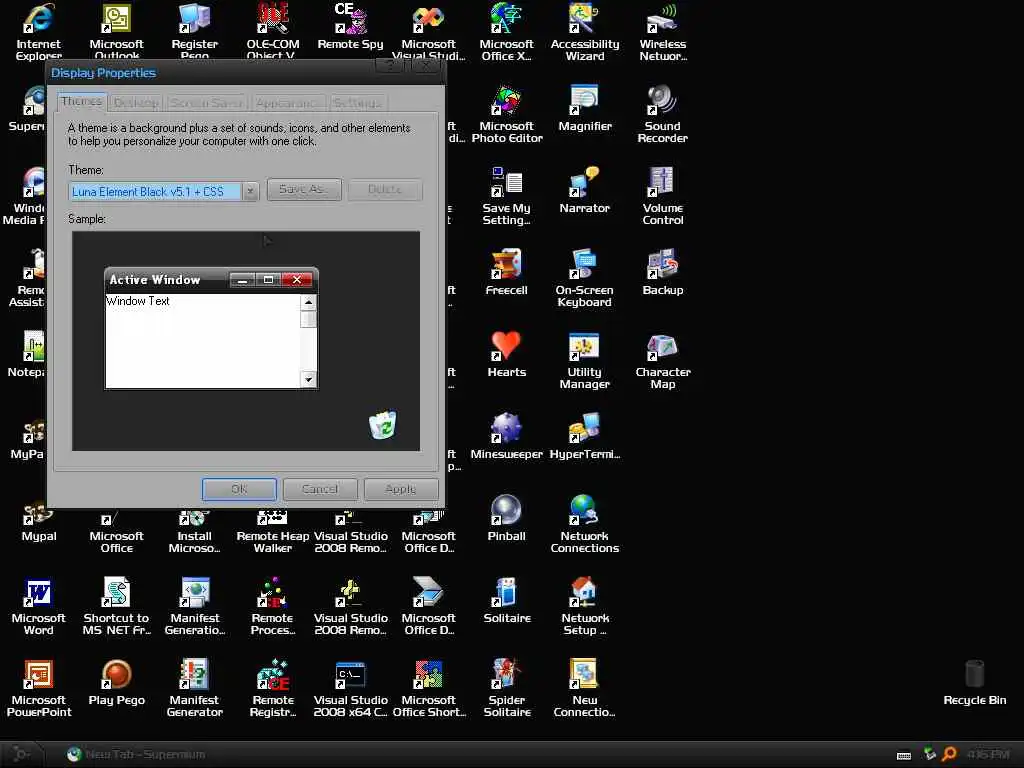Select the Wireless Network icon
The image size is (1024, 768).
[663, 31]
